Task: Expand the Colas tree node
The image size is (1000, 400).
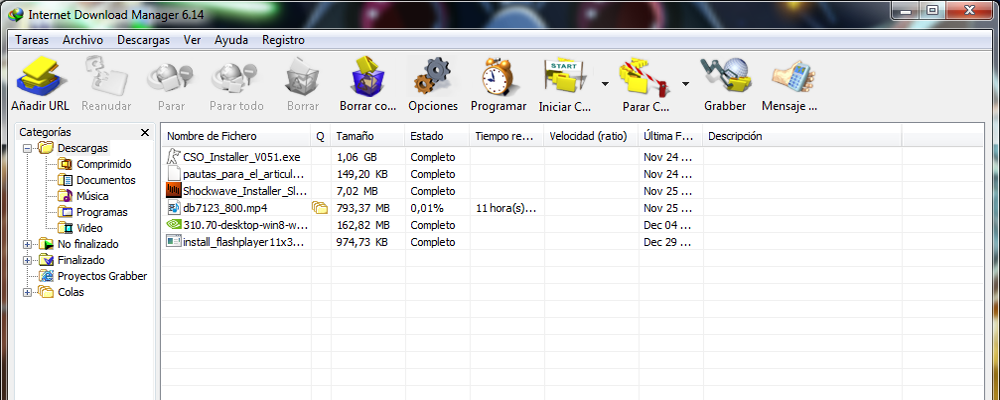Action: click(x=27, y=292)
